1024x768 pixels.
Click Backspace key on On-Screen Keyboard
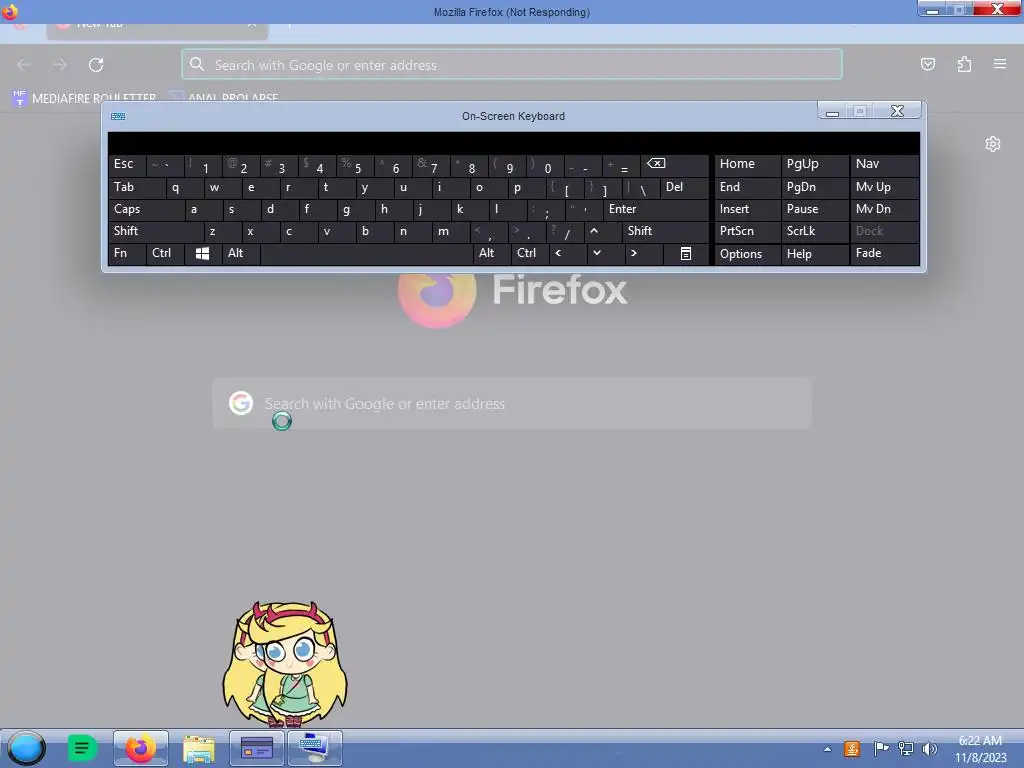675,164
